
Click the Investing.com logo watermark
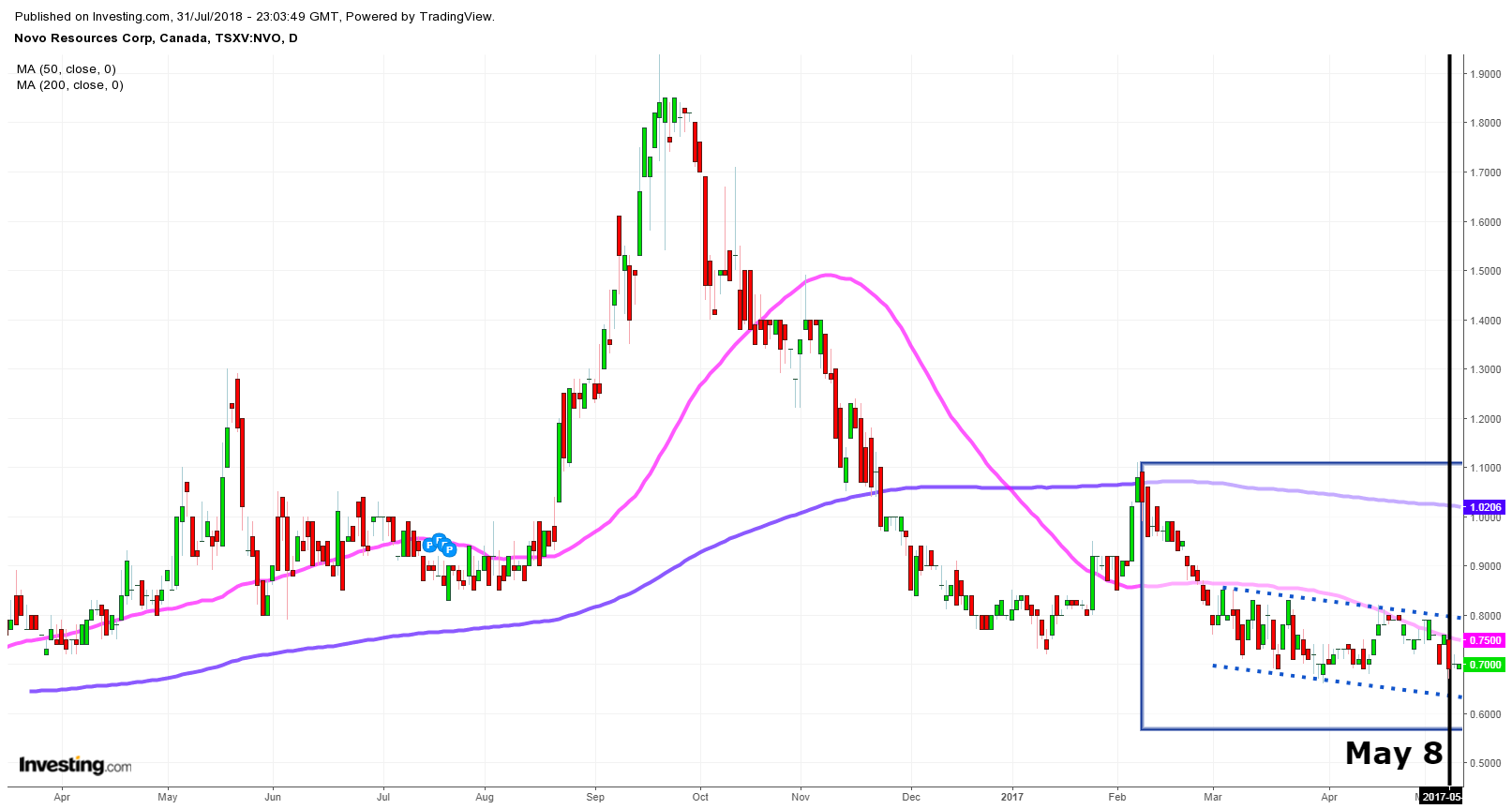(75, 765)
